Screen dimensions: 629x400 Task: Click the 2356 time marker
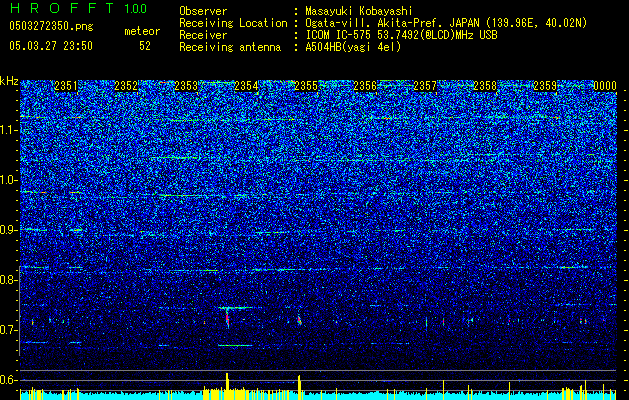click(x=365, y=86)
